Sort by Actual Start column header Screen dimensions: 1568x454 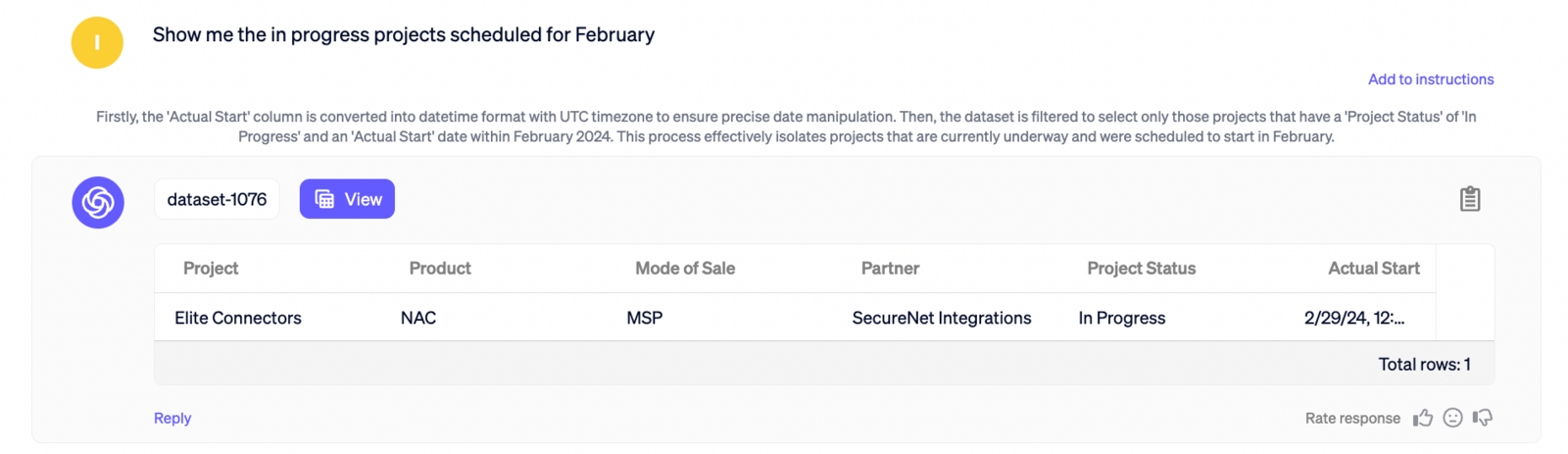tap(1373, 269)
